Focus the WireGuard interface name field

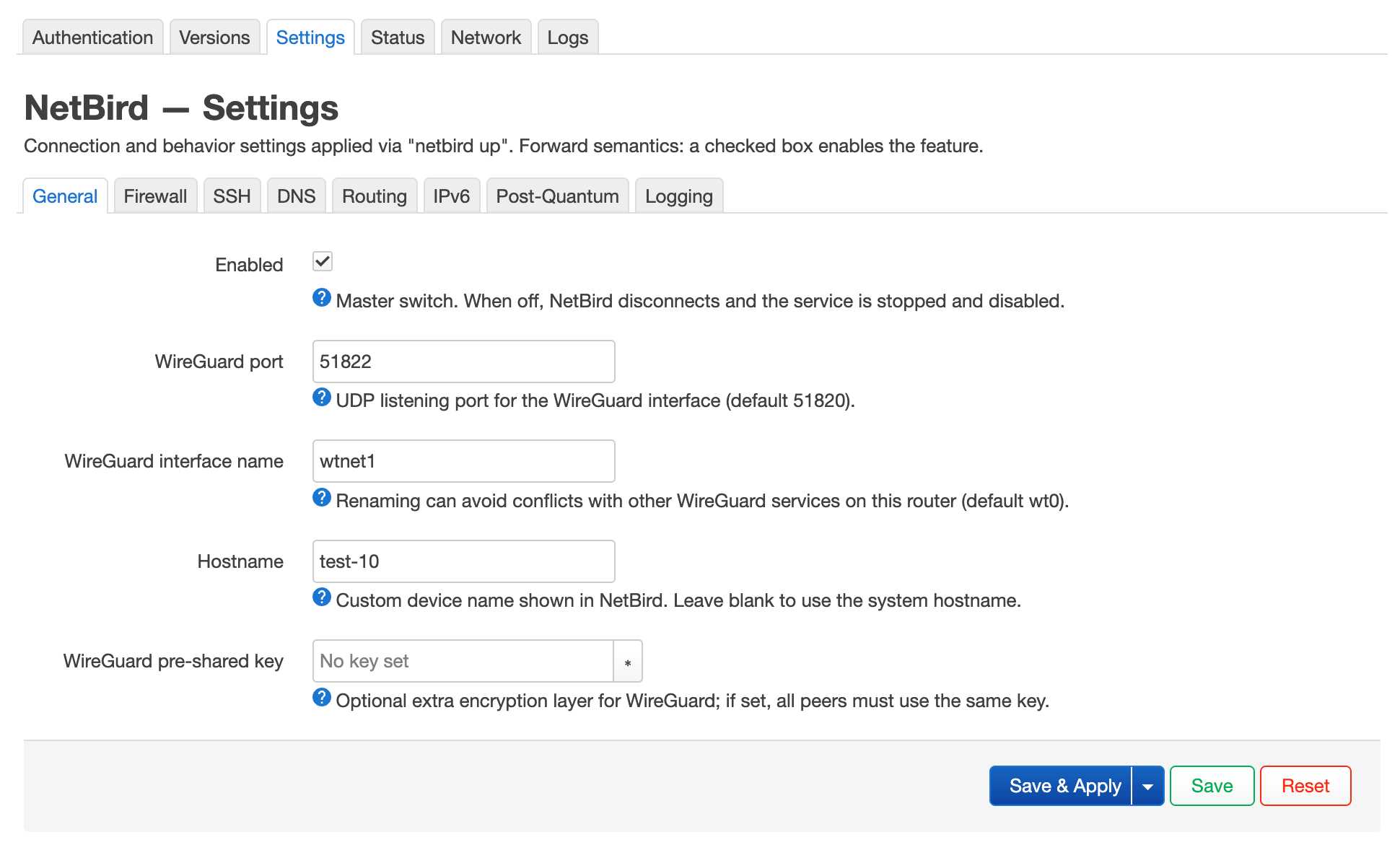point(464,461)
